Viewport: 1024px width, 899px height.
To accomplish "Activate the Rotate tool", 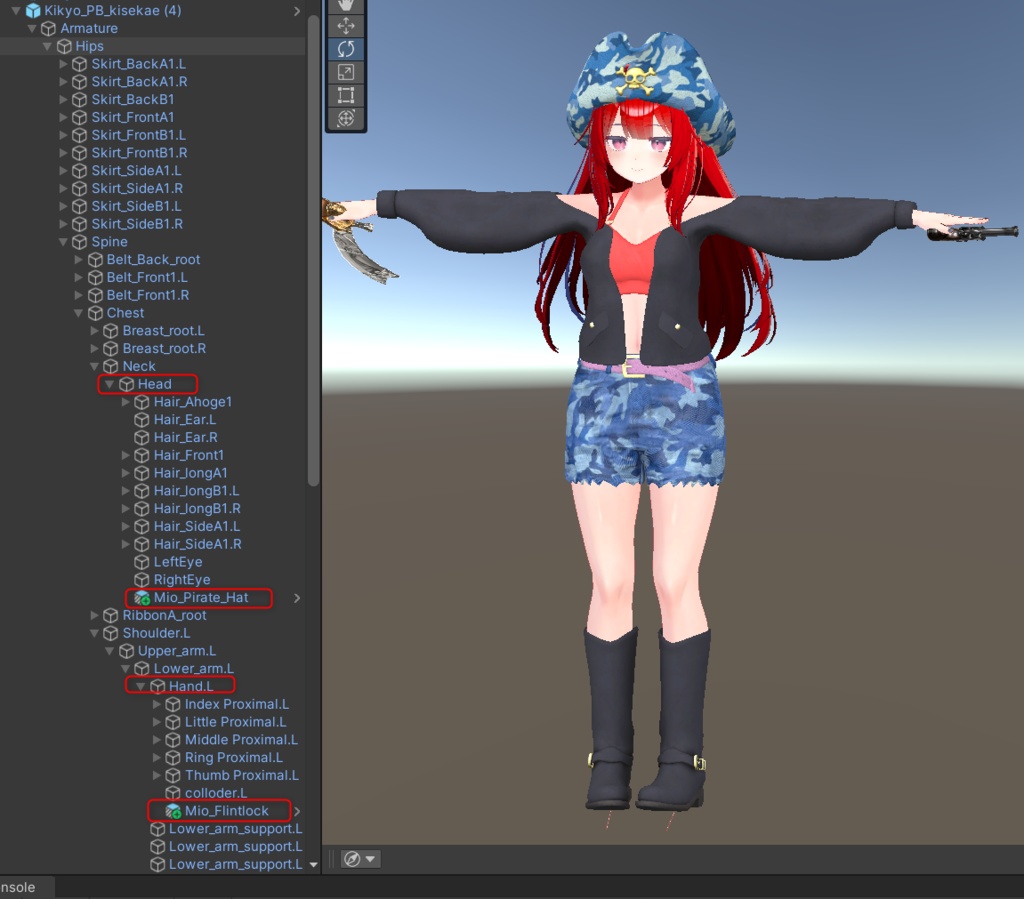I will (x=345, y=48).
